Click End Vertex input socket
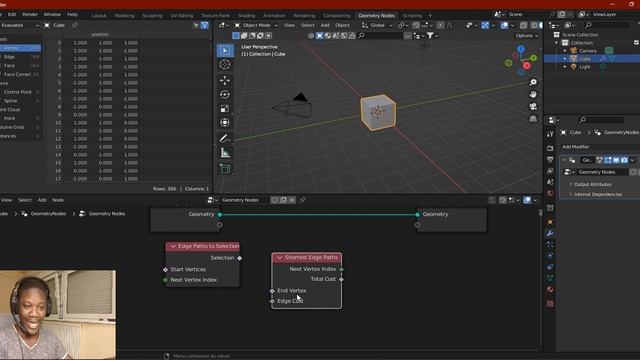The height and width of the screenshot is (360, 640). 272,291
